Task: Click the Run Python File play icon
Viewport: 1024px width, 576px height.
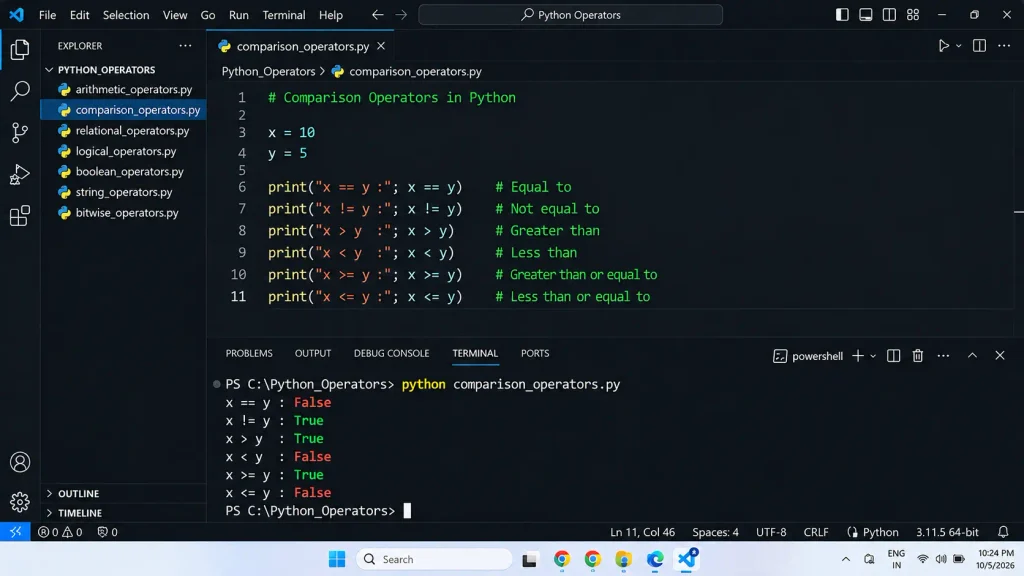Action: pyautogui.click(x=943, y=46)
